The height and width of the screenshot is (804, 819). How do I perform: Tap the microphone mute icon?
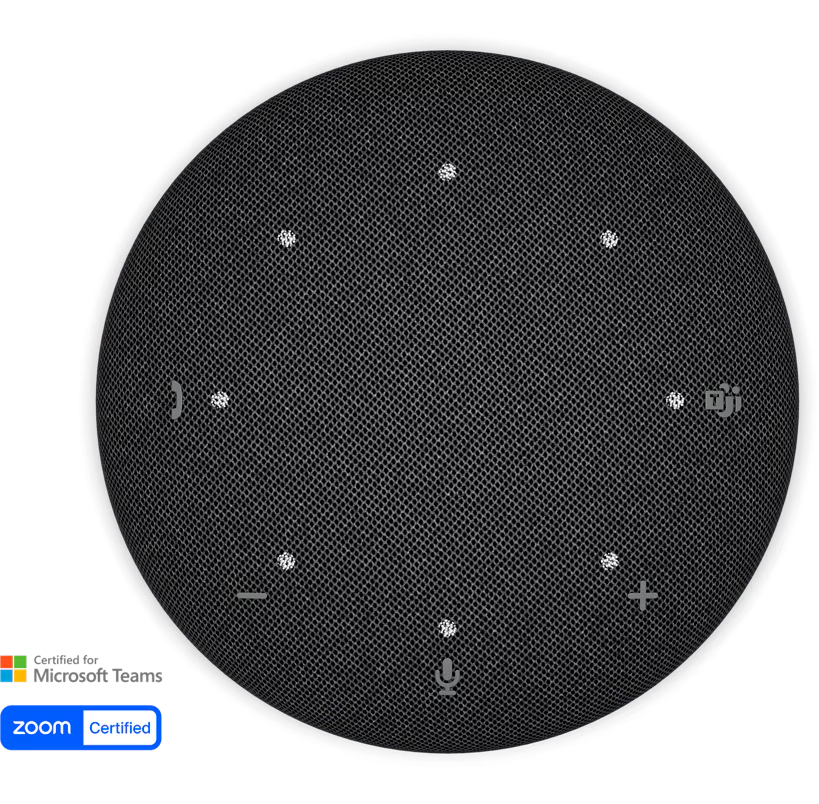448,677
